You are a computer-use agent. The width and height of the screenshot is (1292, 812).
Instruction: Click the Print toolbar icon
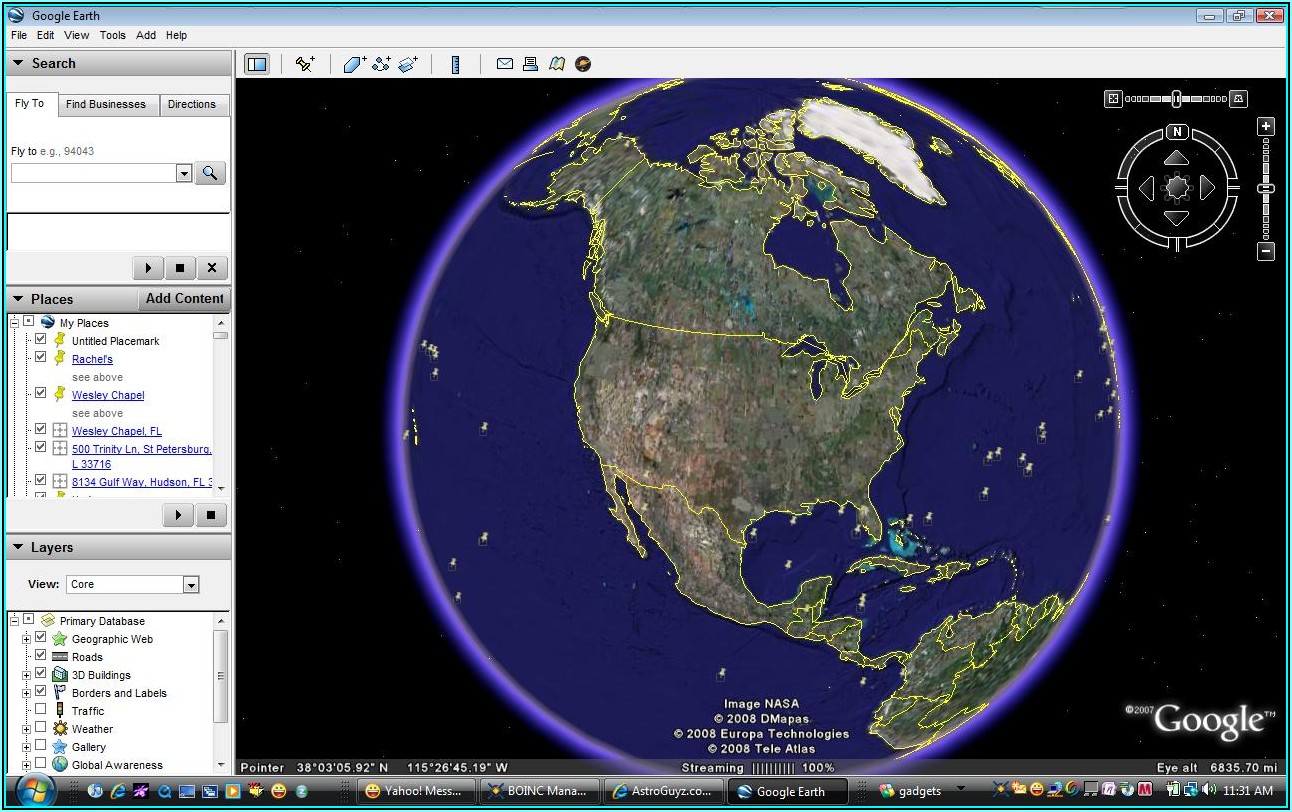(x=530, y=64)
